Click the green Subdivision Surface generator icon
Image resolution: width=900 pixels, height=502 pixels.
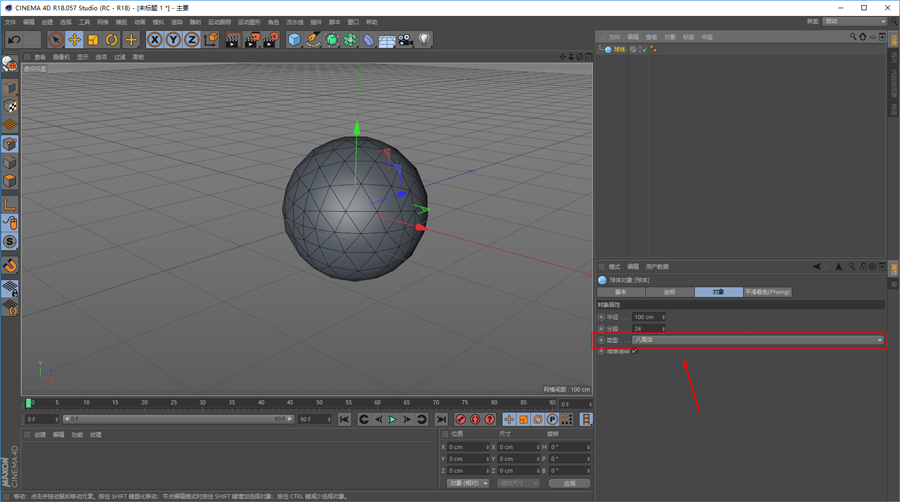coord(332,40)
